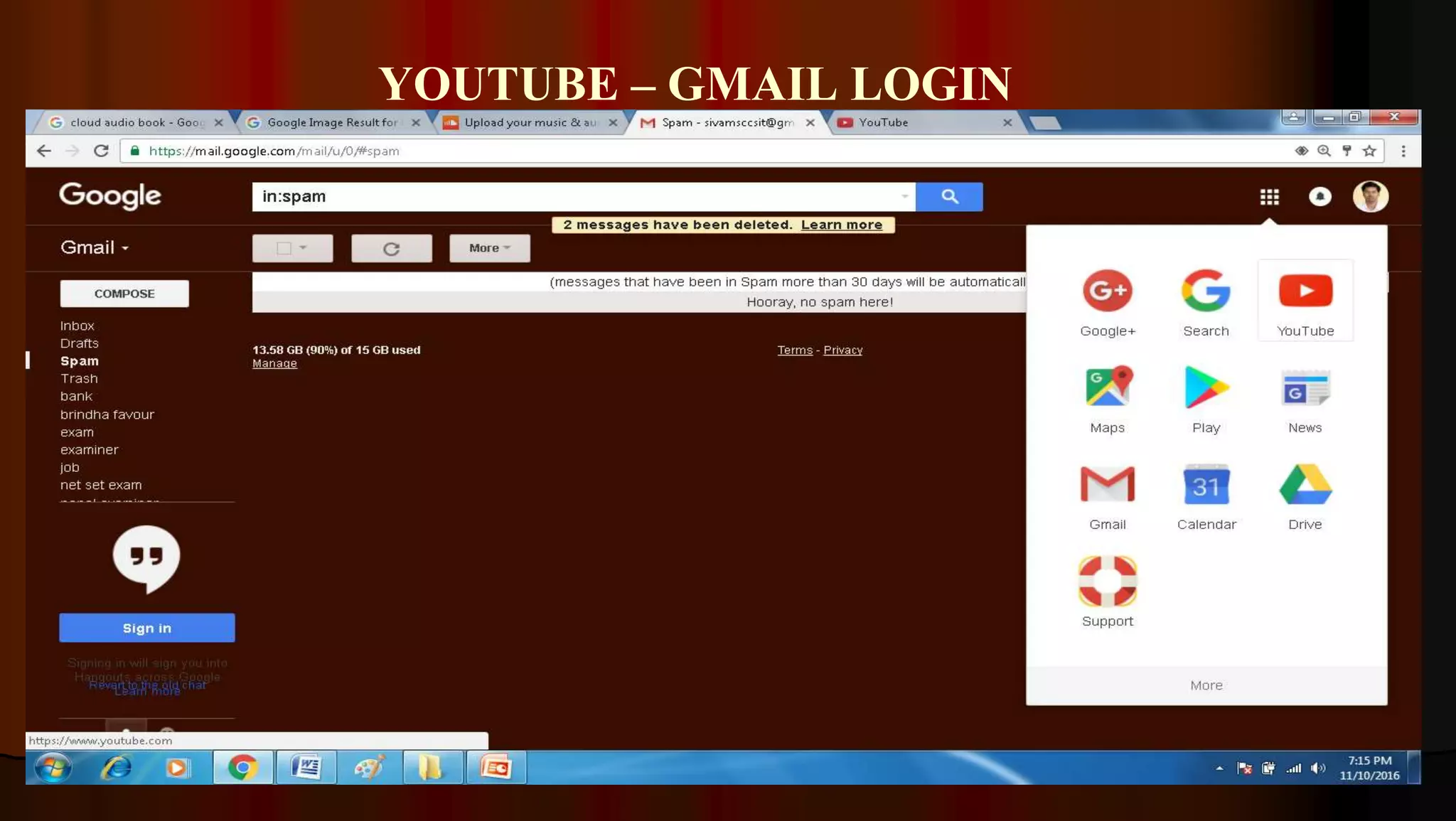Image resolution: width=1456 pixels, height=821 pixels.
Task: Open the brindha favour label
Action: [x=107, y=414]
